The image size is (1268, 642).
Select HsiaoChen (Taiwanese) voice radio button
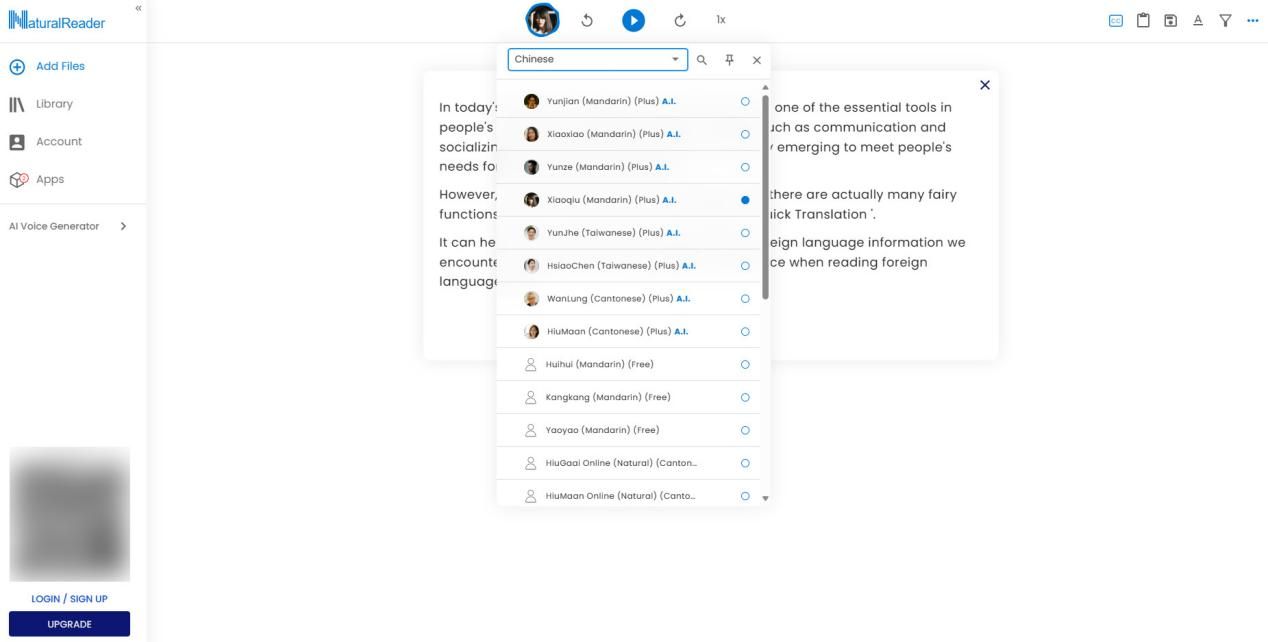(745, 266)
